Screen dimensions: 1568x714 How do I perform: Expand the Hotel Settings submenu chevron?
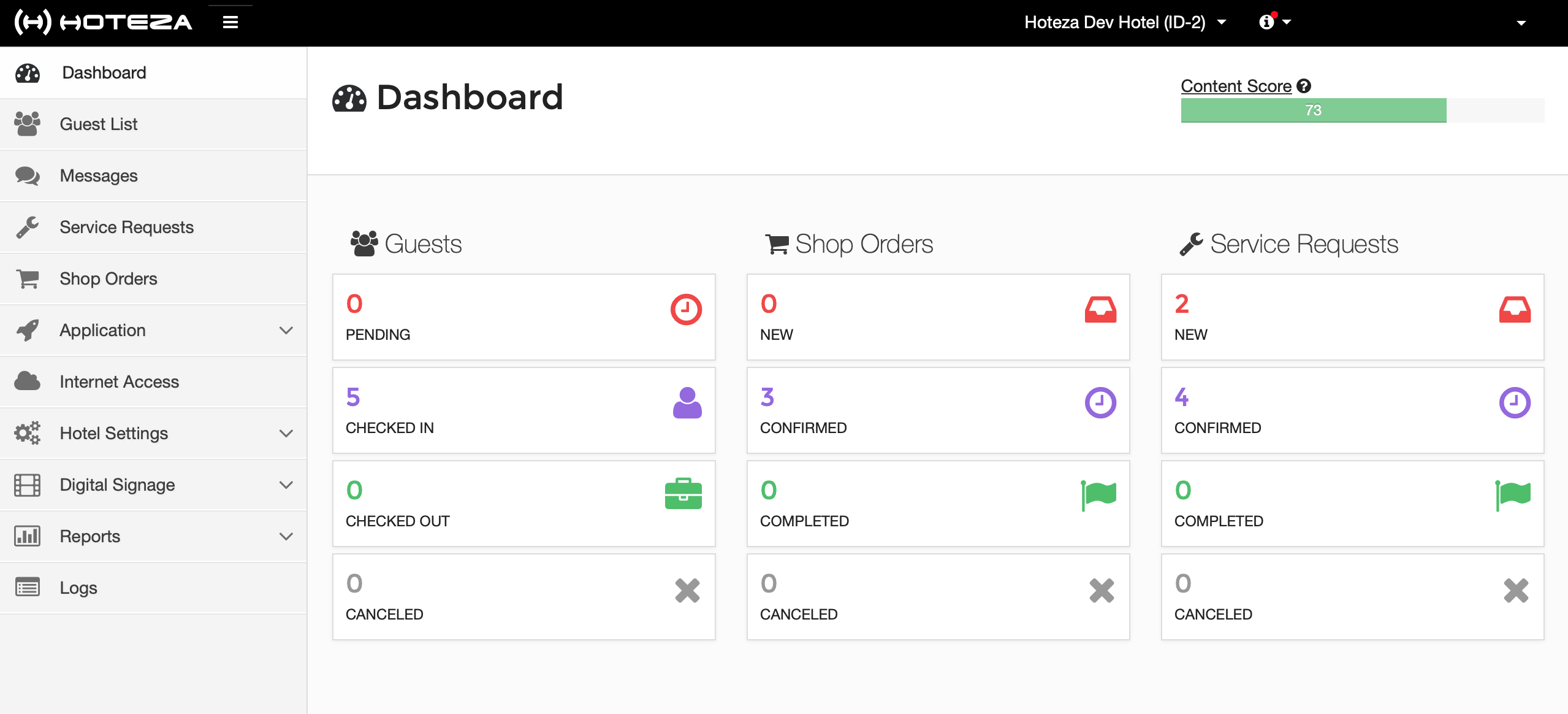coord(286,434)
